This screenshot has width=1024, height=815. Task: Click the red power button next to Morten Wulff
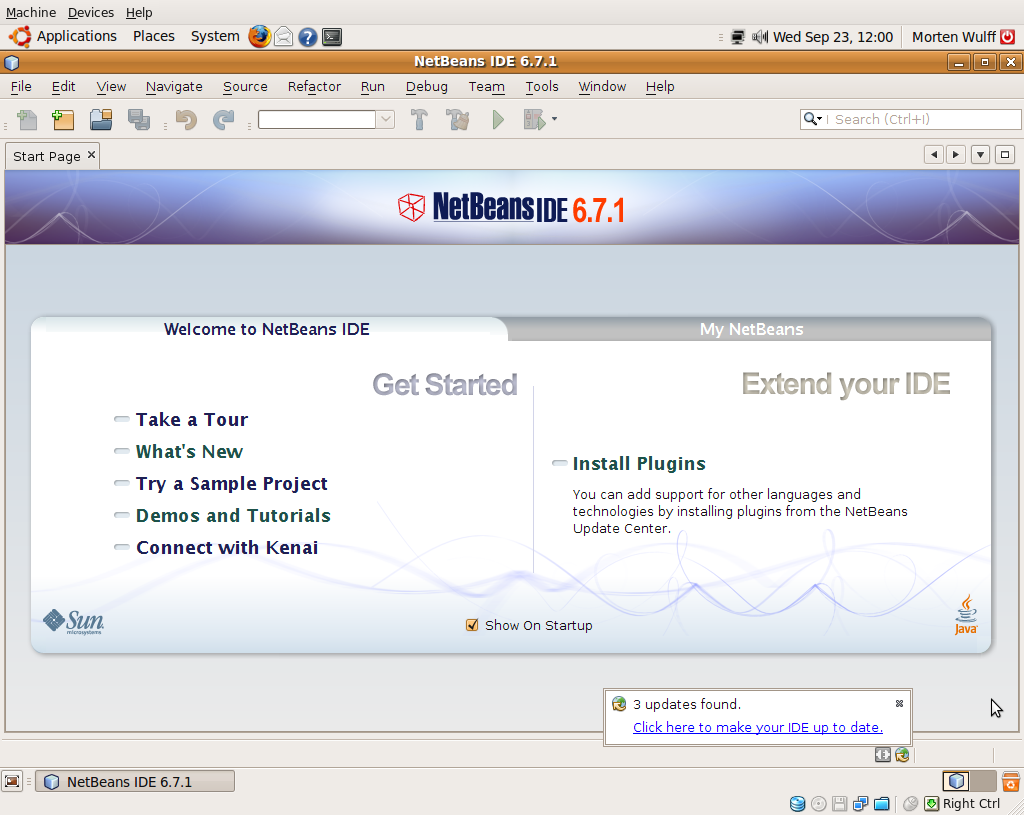[1008, 37]
